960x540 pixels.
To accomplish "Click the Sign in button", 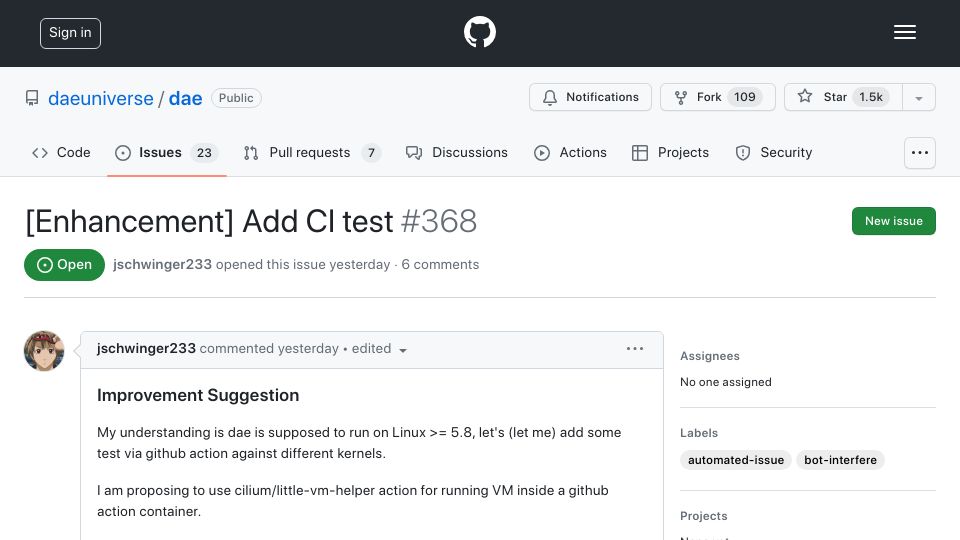I will click(70, 33).
